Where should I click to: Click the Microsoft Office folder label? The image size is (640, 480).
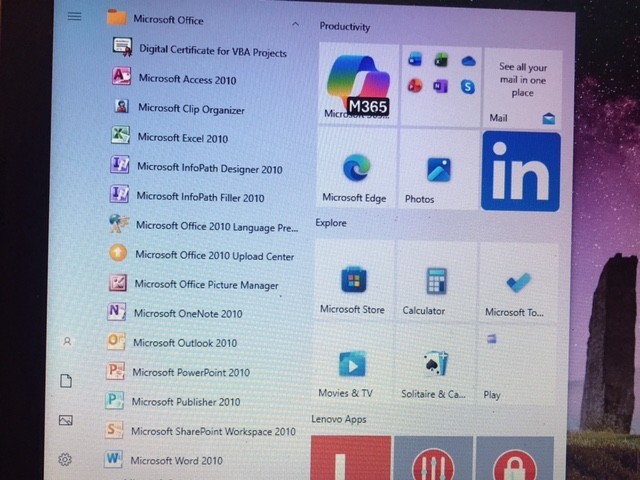pos(168,20)
